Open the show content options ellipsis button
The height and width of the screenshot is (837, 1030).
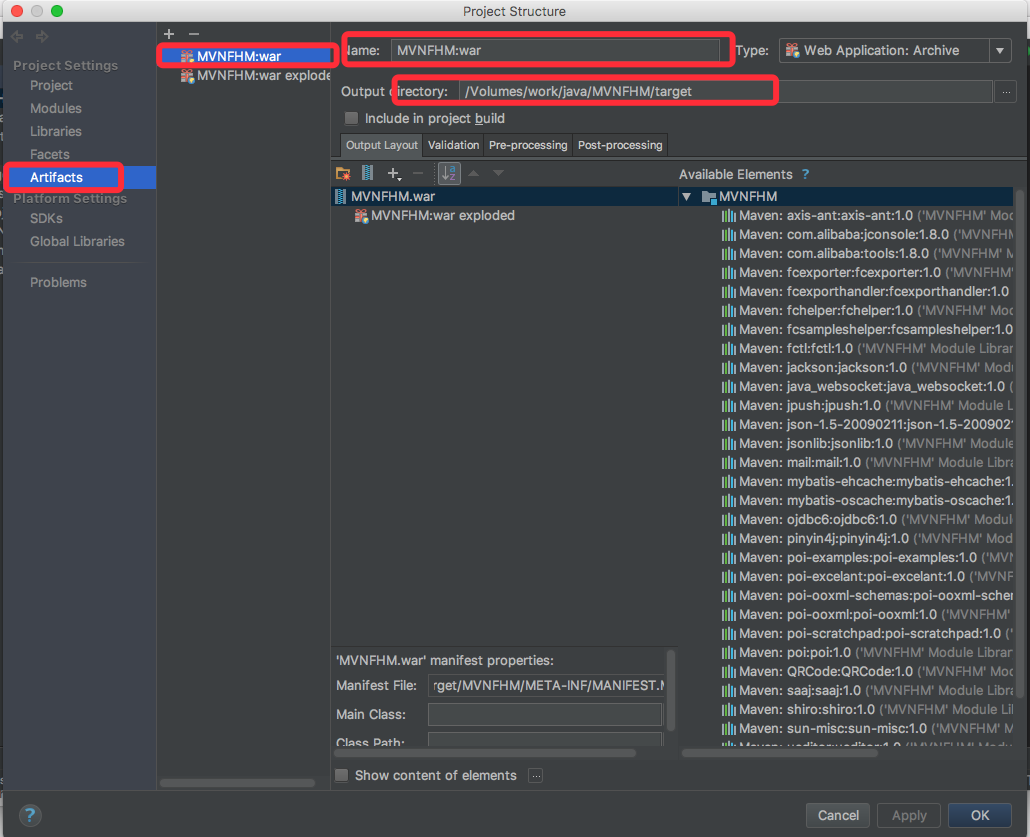point(536,776)
